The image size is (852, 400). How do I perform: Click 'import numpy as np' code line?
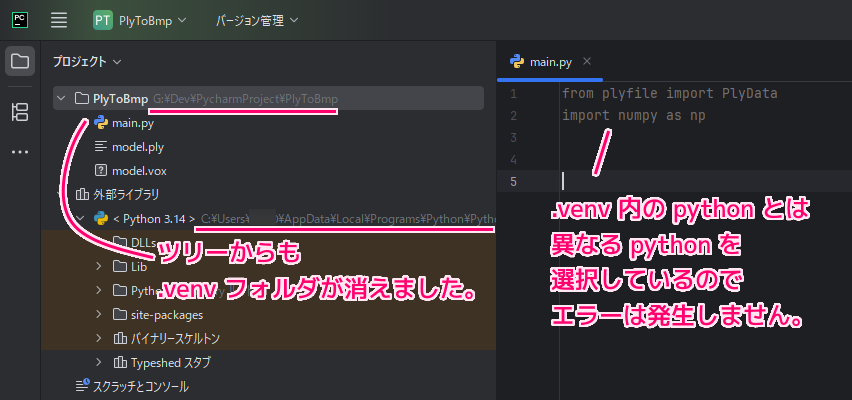pos(634,115)
